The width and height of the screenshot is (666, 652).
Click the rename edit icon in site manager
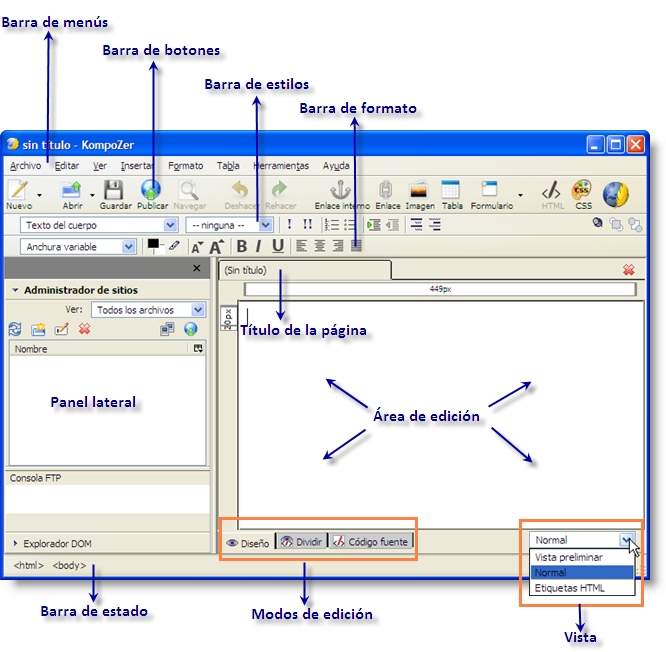(x=62, y=329)
